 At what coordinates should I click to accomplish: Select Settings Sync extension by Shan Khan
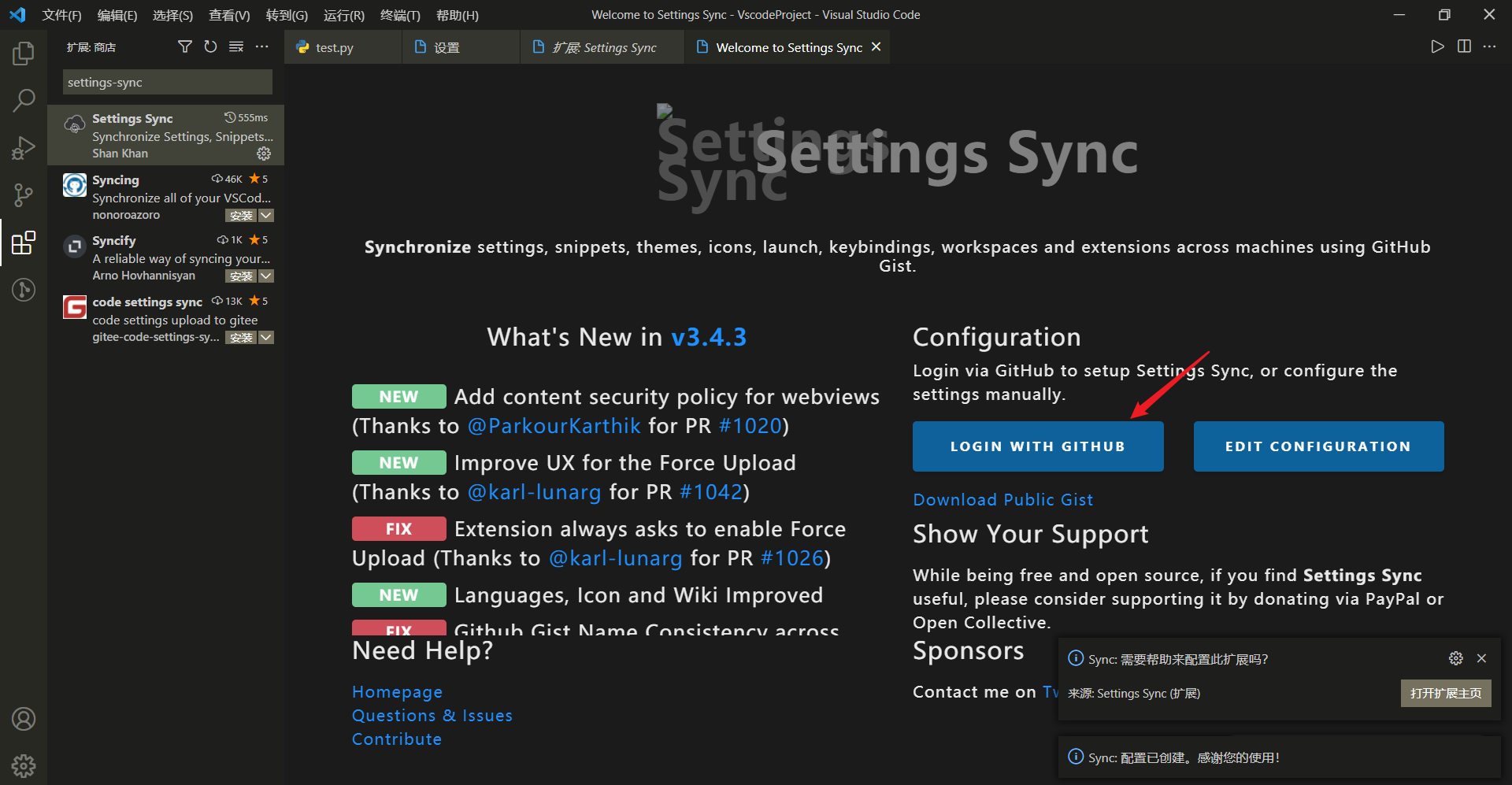[x=165, y=135]
